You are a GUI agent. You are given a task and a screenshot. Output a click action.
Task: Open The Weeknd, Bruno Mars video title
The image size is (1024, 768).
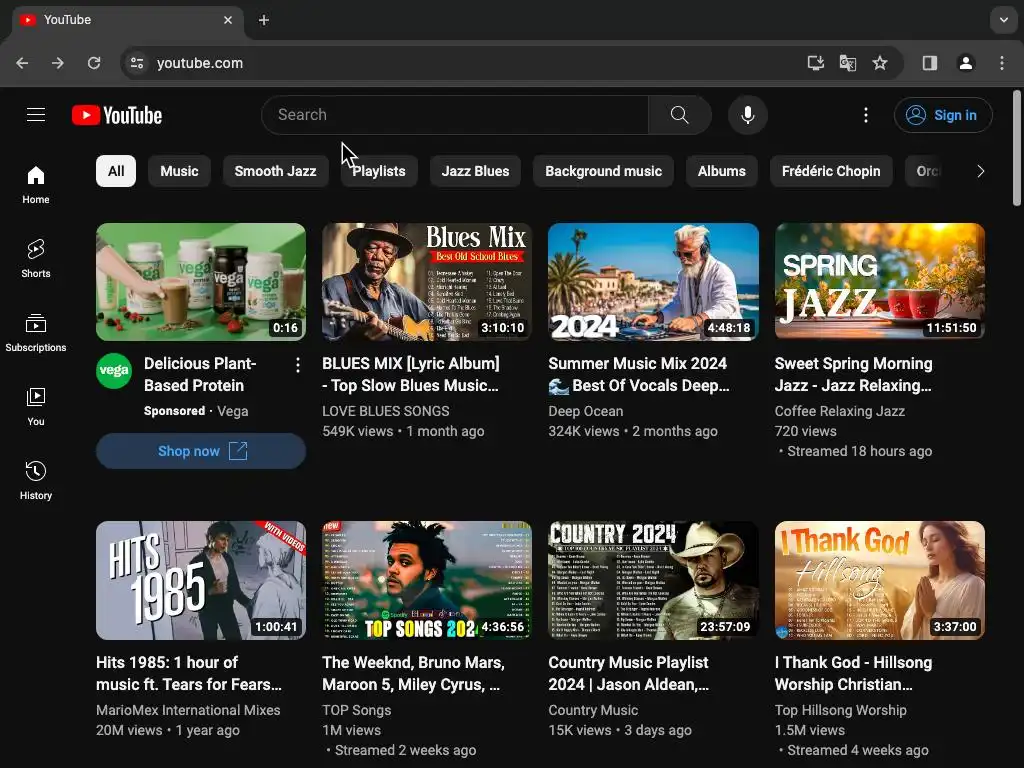pos(413,673)
